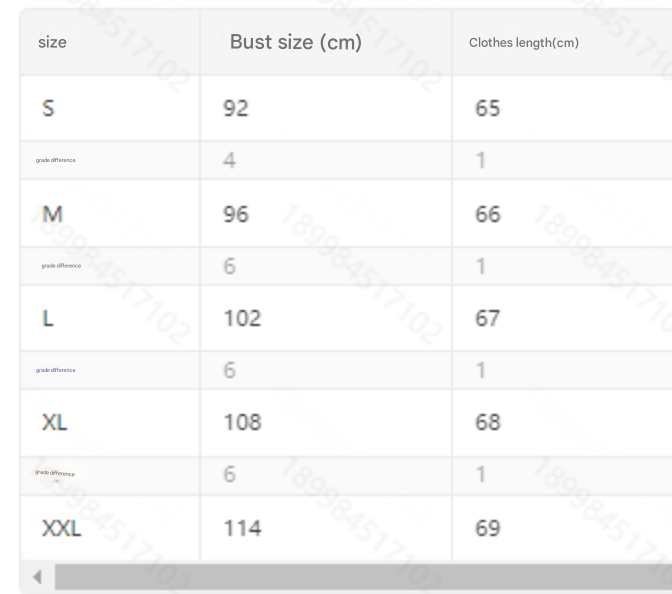Image resolution: width=672 pixels, height=594 pixels.
Task: Click the left scroll arrow of the table
Action: click(38, 577)
